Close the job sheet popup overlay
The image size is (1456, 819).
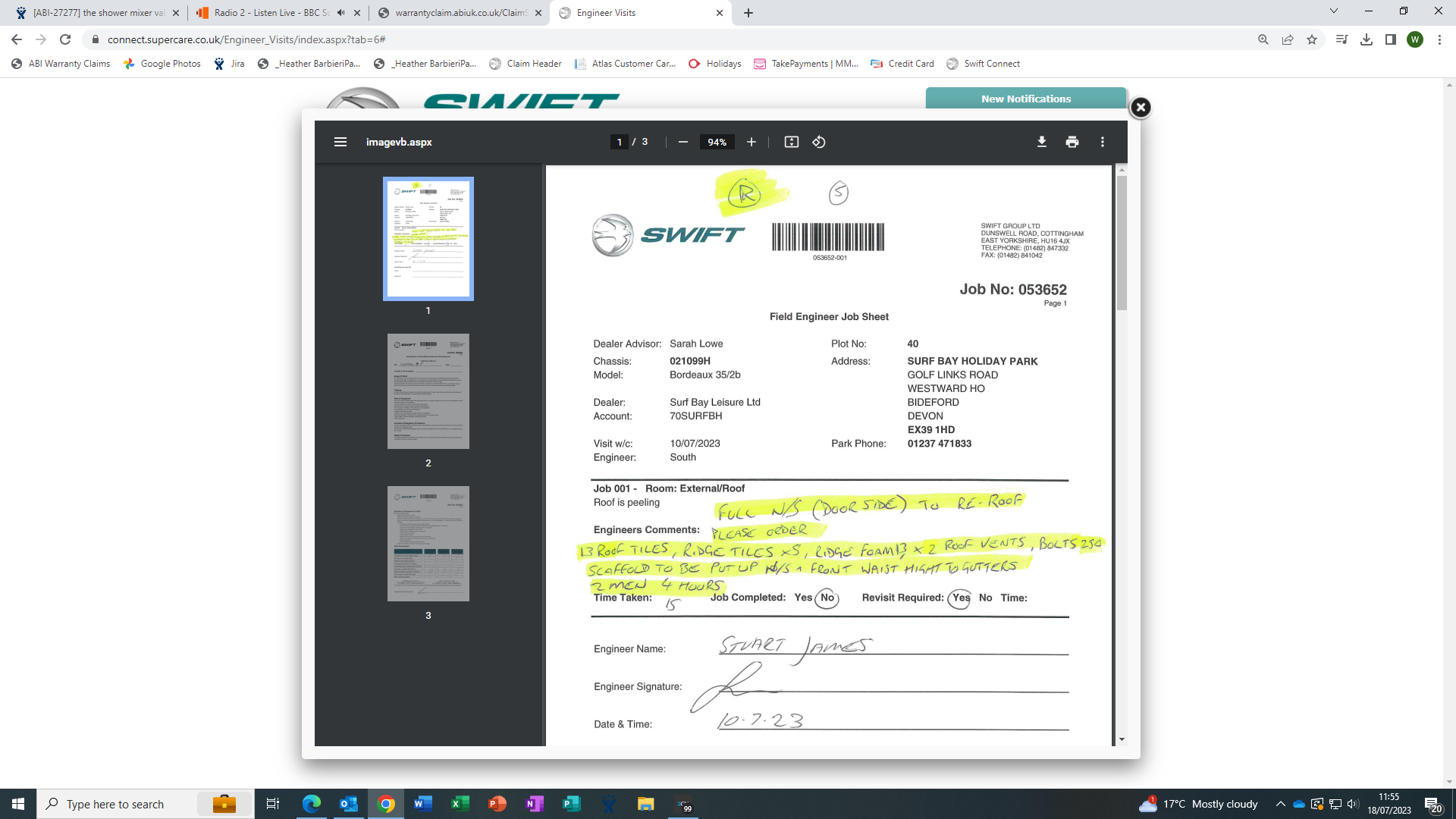(1140, 108)
